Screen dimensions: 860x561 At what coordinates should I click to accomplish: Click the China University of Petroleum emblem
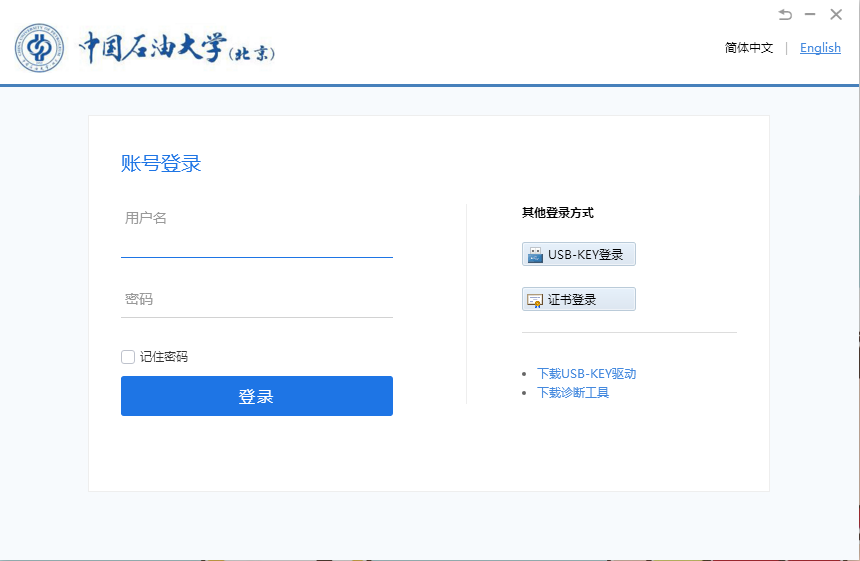[x=39, y=47]
